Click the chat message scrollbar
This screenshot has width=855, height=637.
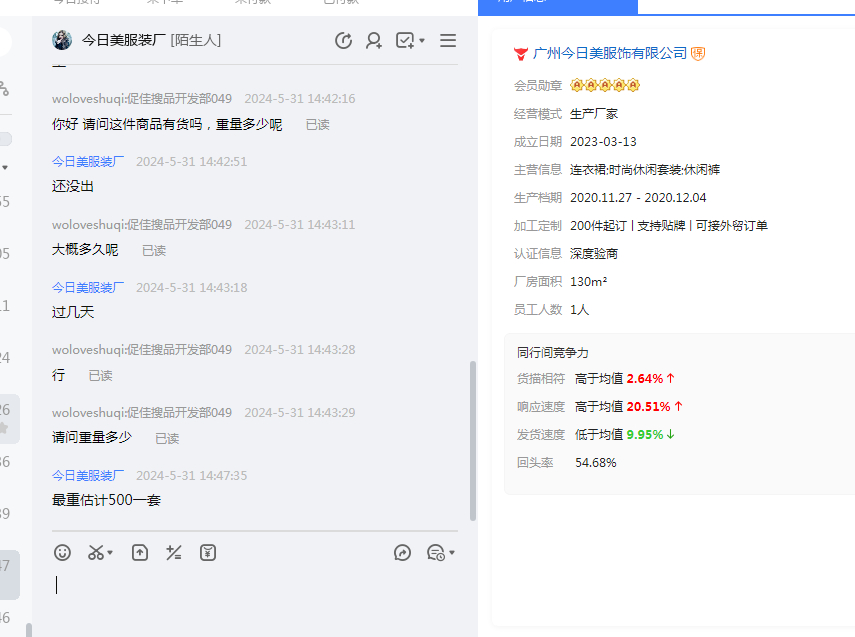pos(473,440)
